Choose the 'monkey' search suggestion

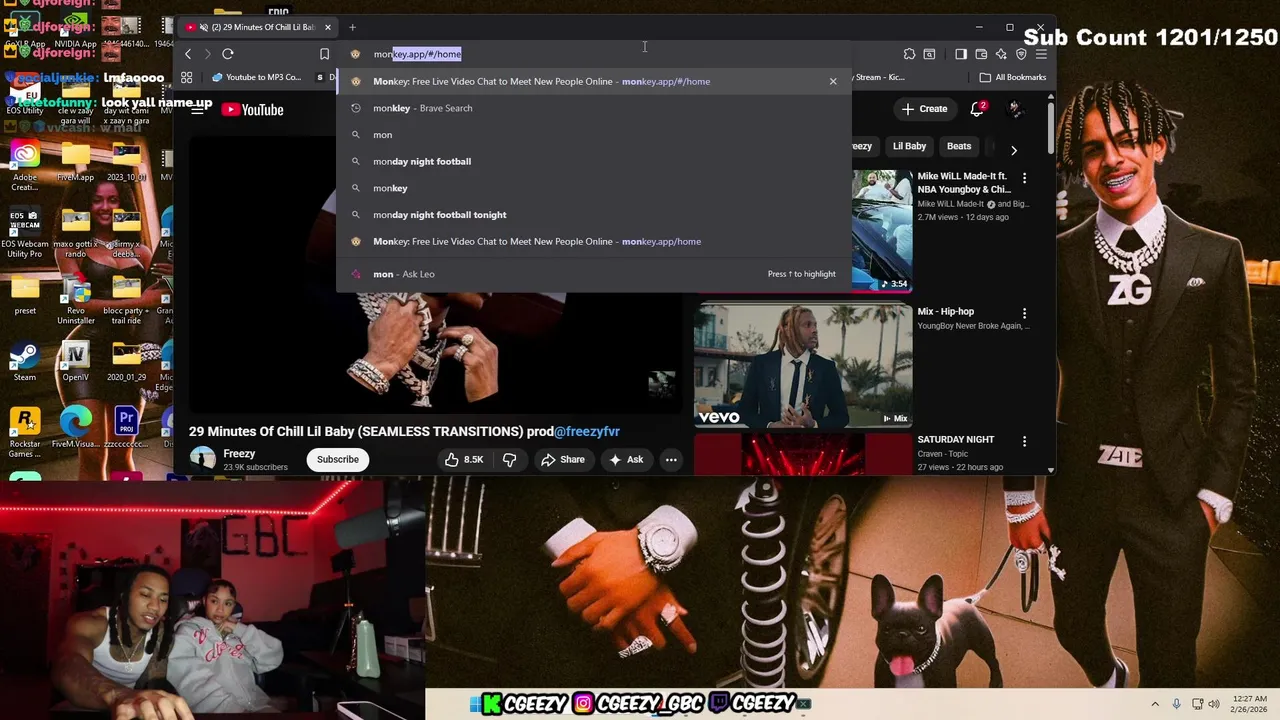[594, 188]
